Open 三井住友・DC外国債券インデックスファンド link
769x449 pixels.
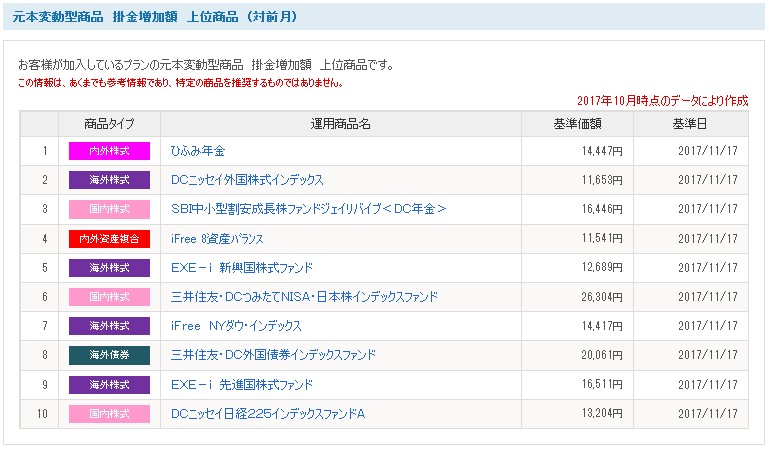pos(273,354)
